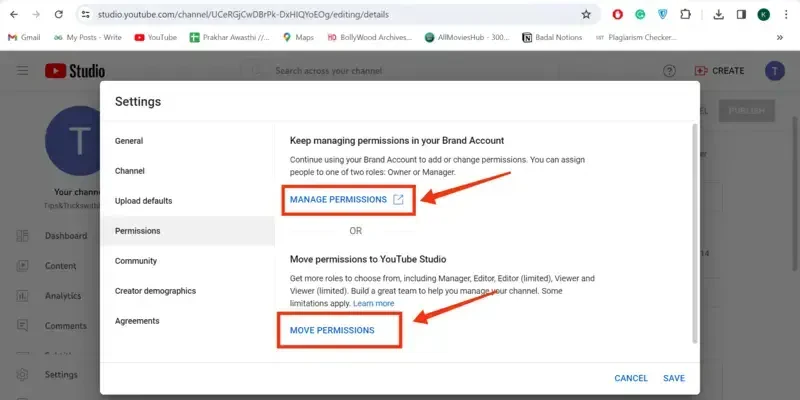
Task: Select the General settings tab
Action: coord(188,141)
